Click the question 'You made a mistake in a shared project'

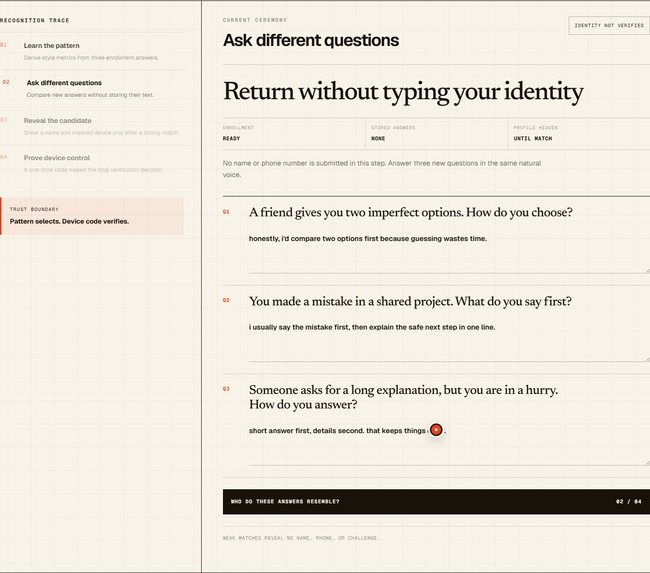(x=410, y=301)
